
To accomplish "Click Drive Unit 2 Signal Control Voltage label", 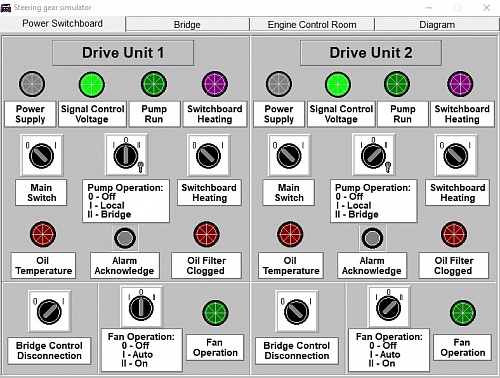I will pos(341,114).
